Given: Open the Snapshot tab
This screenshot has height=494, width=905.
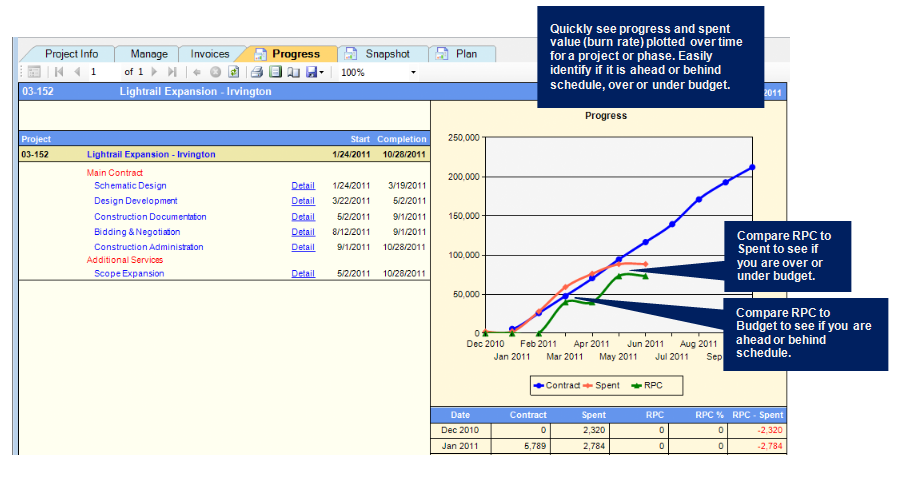Looking at the screenshot, I should pyautogui.click(x=386, y=54).
